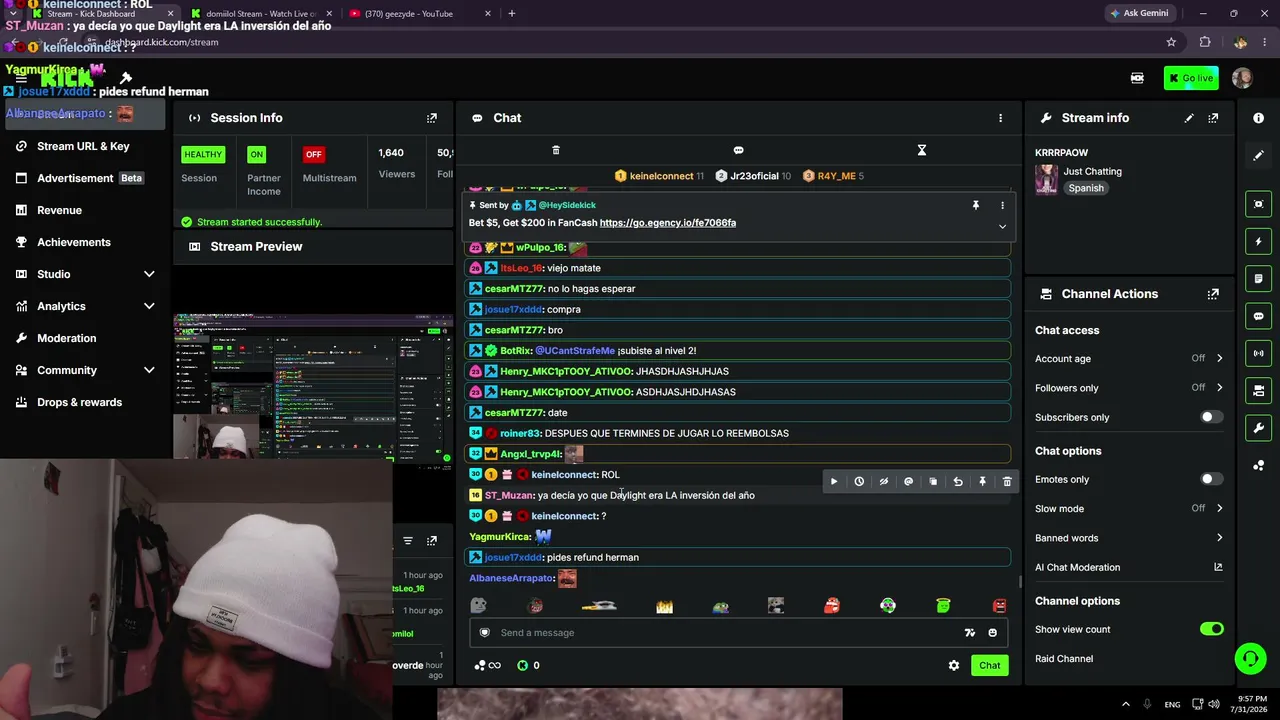Open the profile avatar menu
This screenshot has width=1280, height=720.
[1242, 78]
